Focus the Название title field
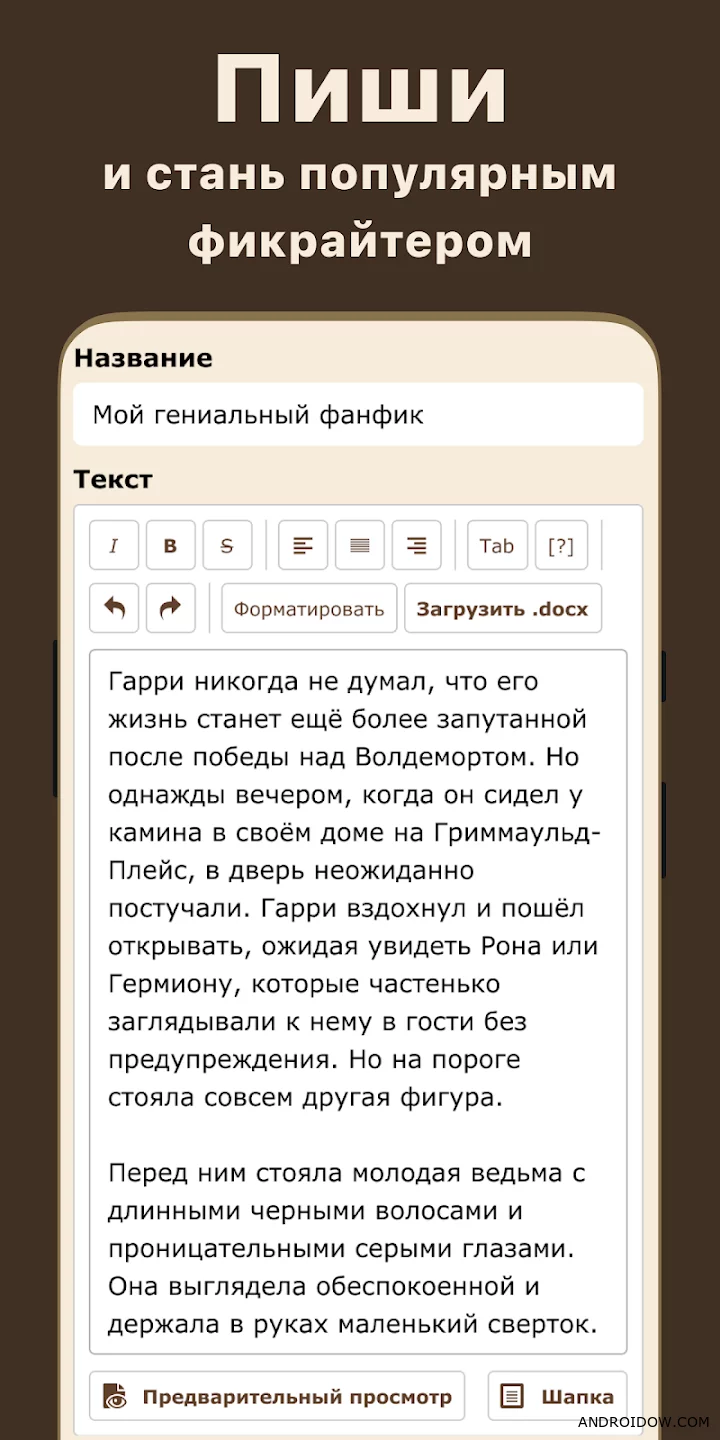This screenshot has height=1440, width=720. 358,415
